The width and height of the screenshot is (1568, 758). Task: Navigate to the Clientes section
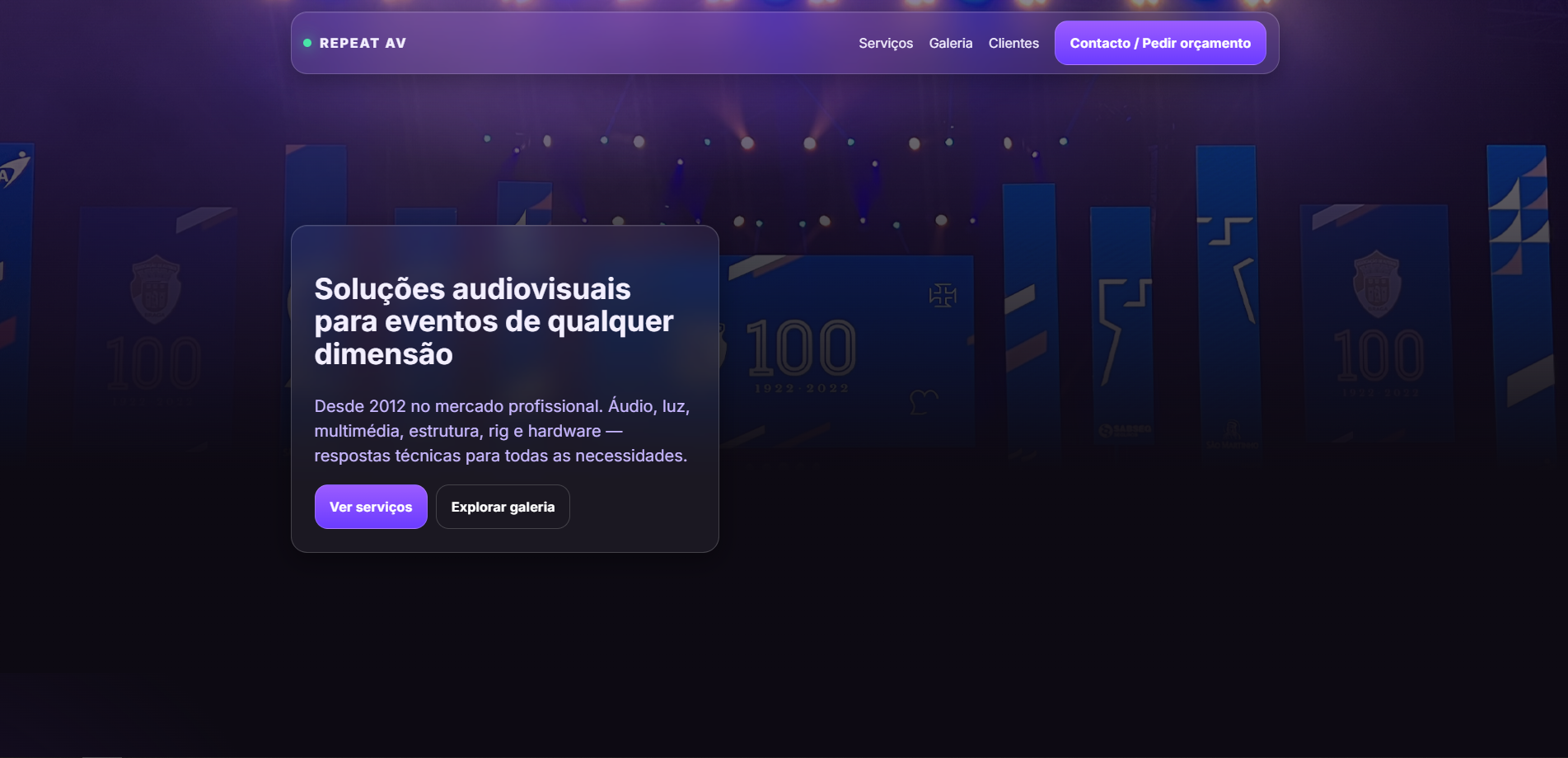point(1013,43)
